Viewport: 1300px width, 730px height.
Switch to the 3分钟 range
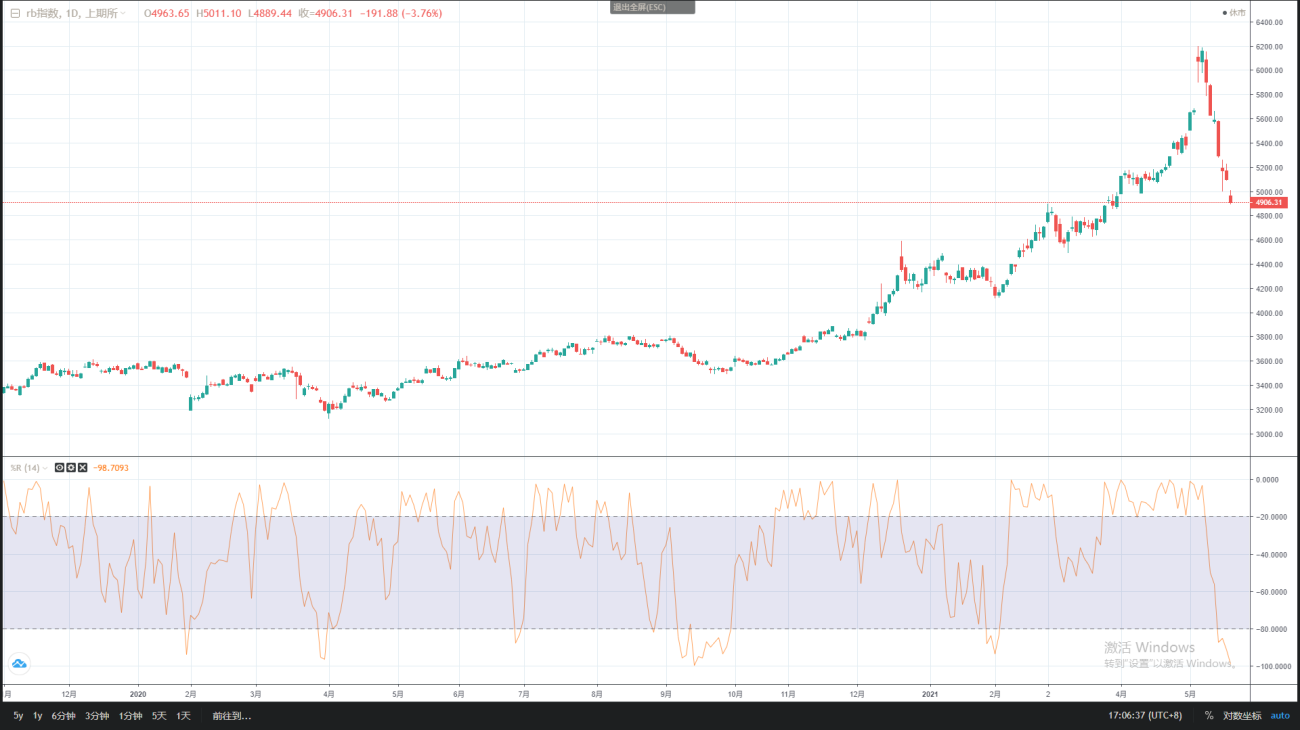[97, 715]
